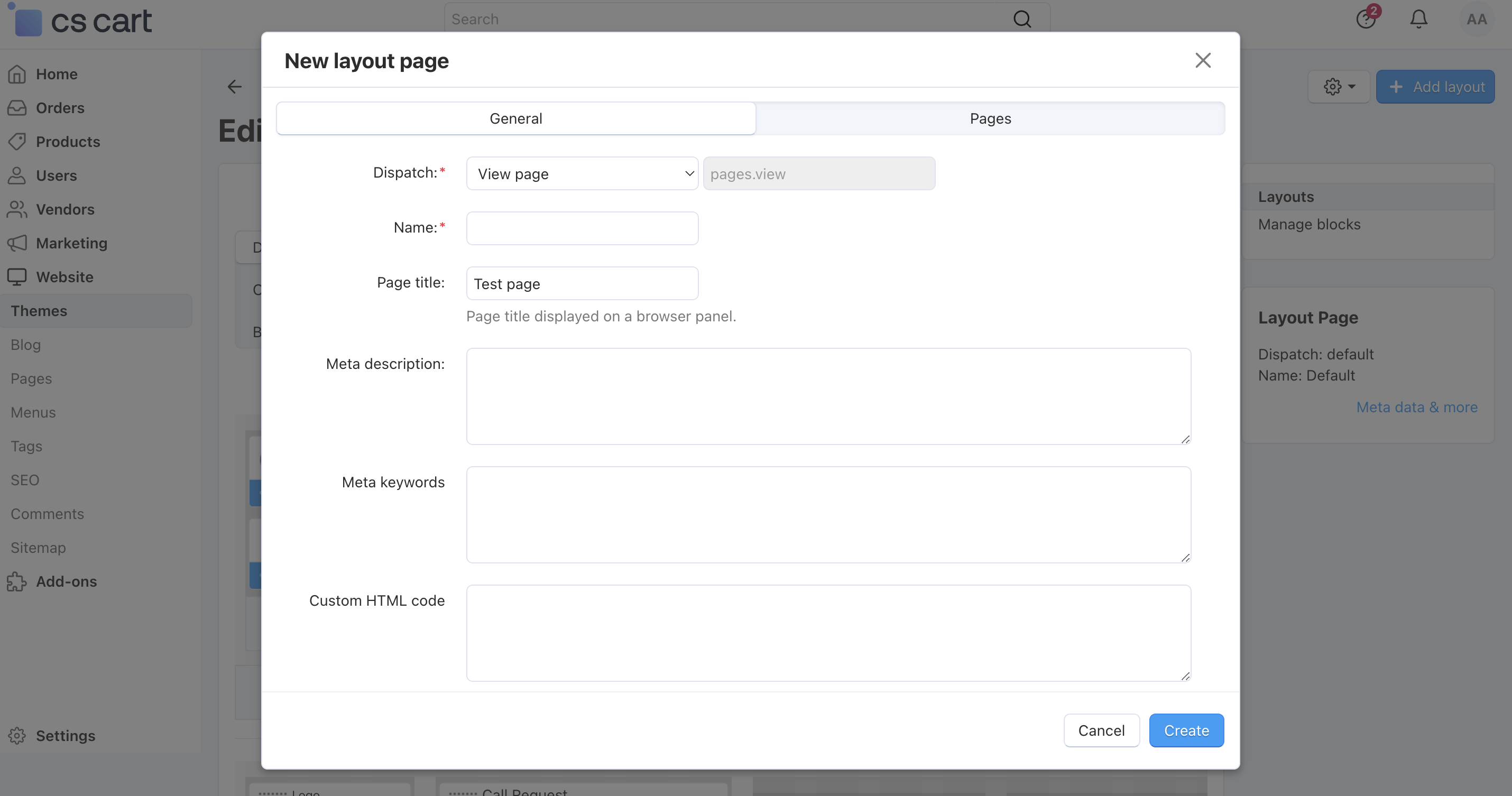
Task: Click the search magnifier icon
Action: pyautogui.click(x=1022, y=20)
